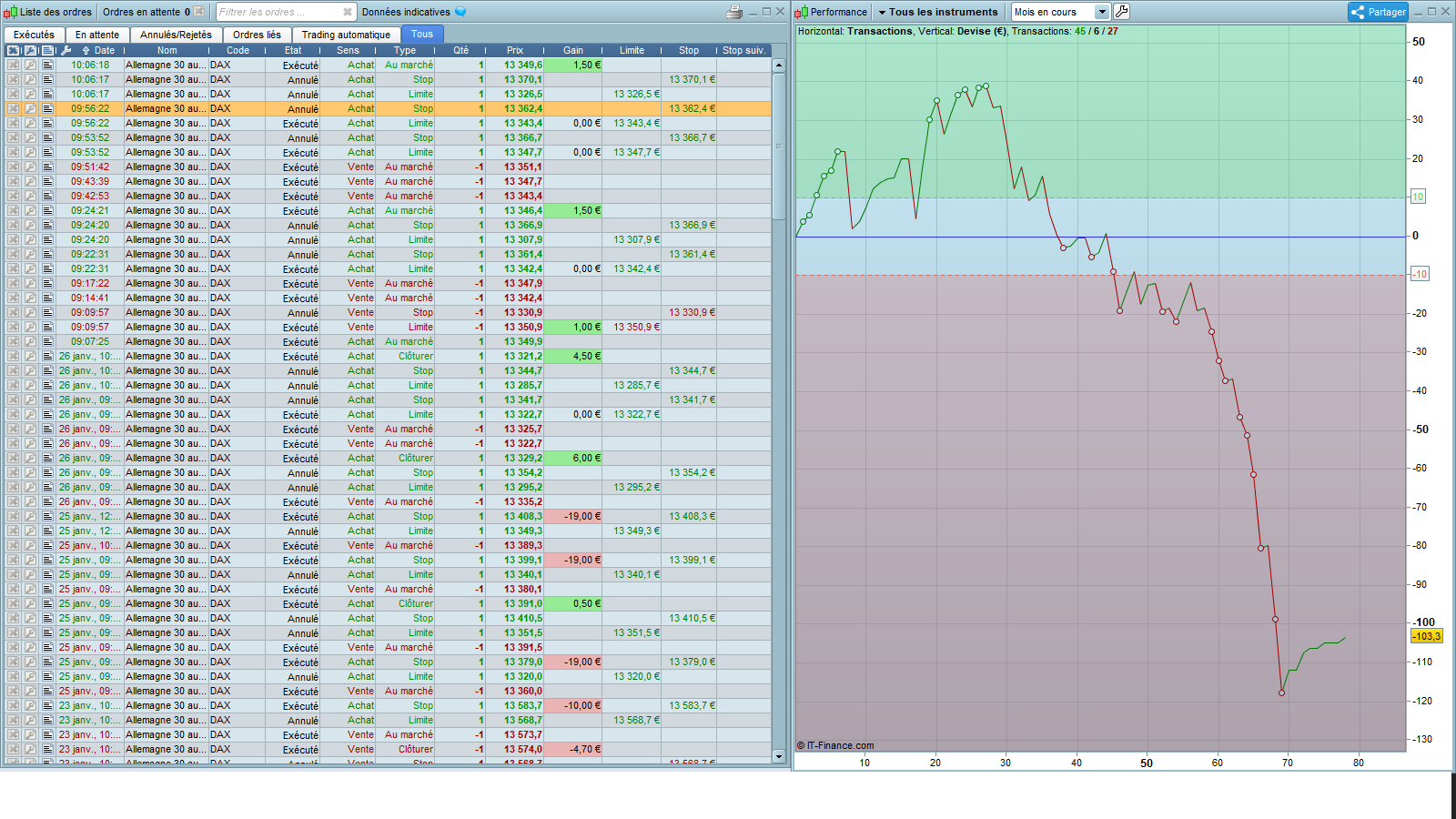This screenshot has width=1456, height=819.
Task: Click the 13 362,4 € stop value in highlighted row
Action: tap(693, 108)
